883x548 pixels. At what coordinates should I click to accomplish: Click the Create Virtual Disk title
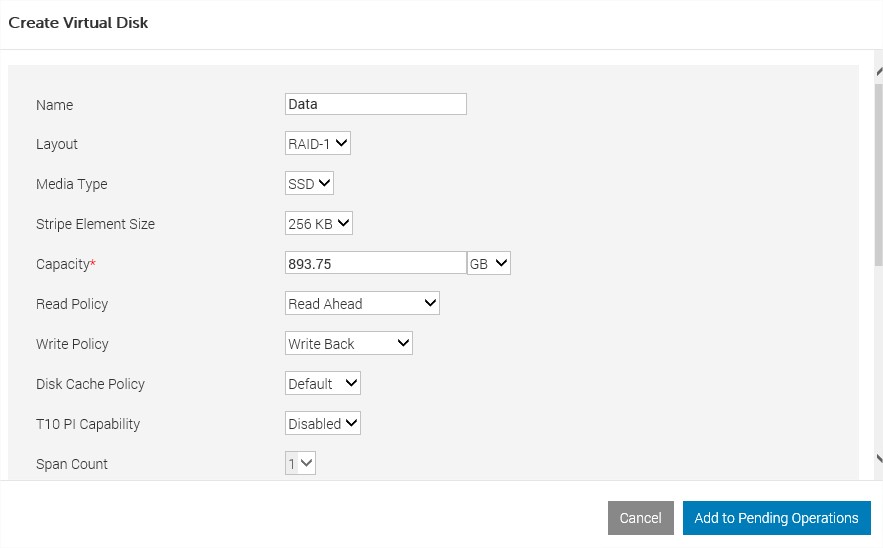[78, 22]
